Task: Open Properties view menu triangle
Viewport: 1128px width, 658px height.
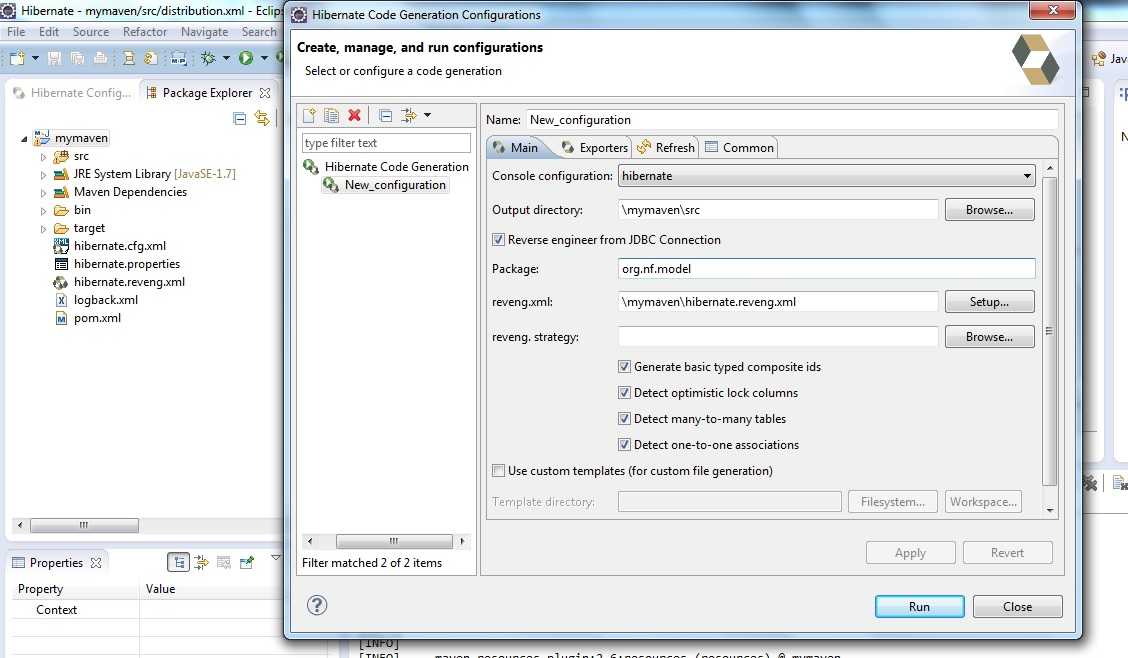Action: [275, 558]
